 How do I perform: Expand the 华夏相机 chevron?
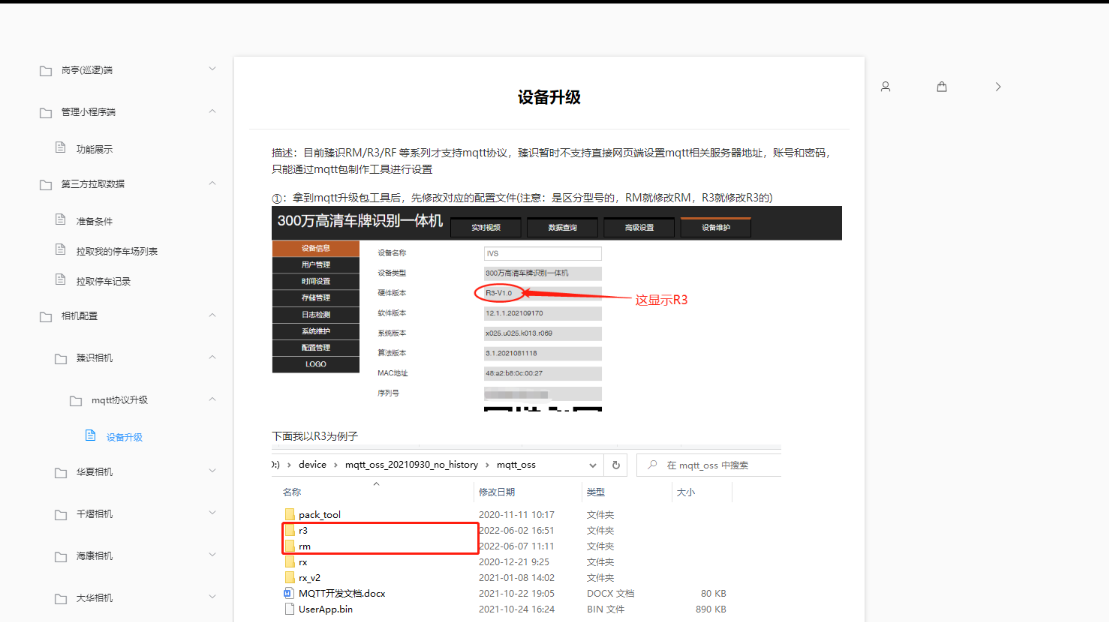[212, 471]
